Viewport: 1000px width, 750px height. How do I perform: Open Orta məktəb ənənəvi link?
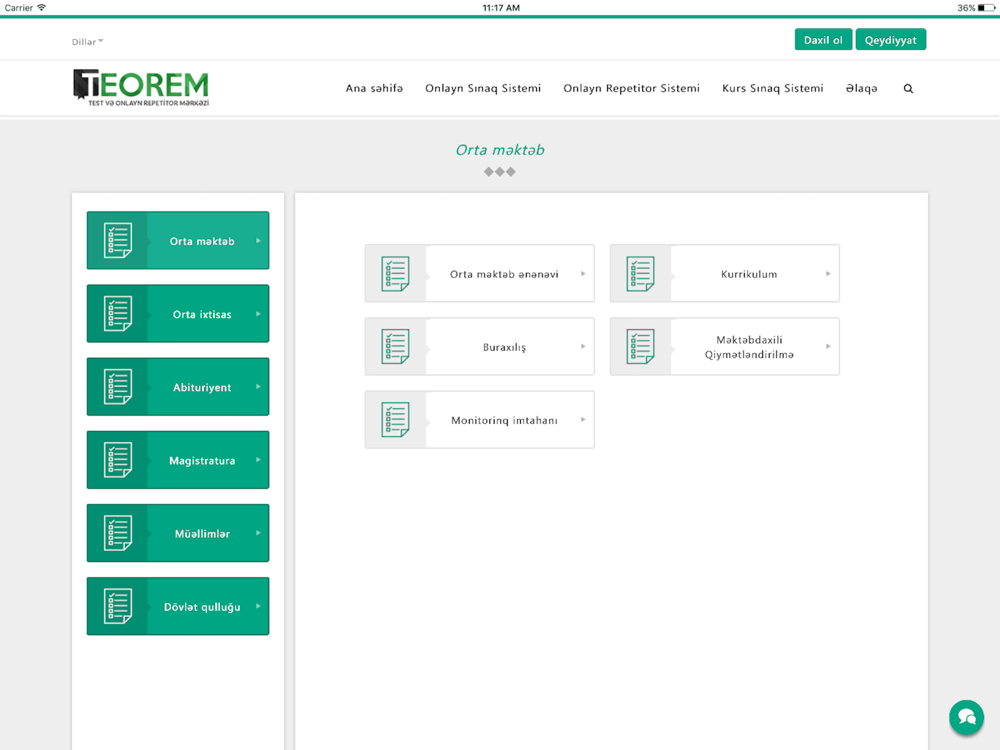click(504, 274)
